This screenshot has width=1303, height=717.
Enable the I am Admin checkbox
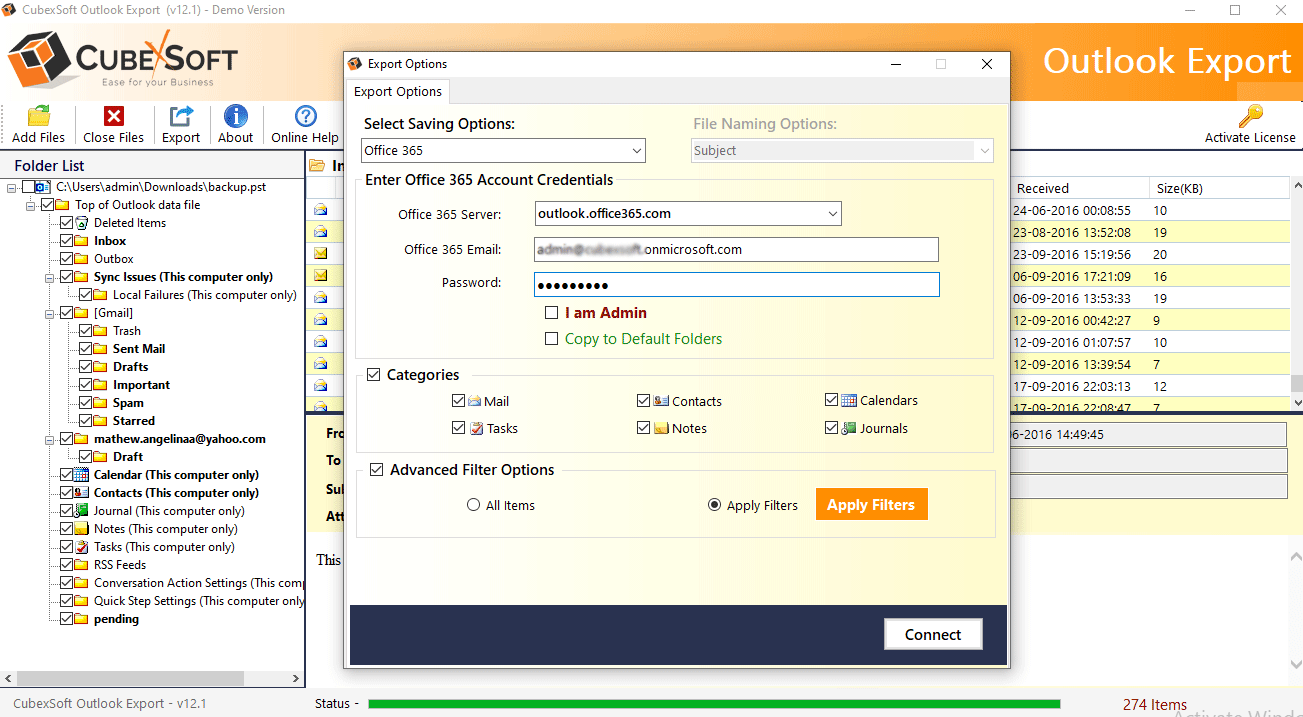(551, 313)
